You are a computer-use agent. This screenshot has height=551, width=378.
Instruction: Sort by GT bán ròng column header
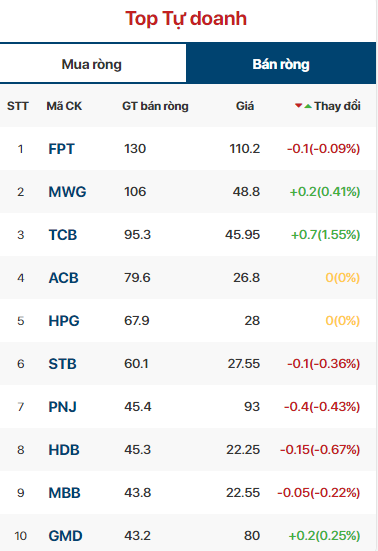click(x=155, y=106)
